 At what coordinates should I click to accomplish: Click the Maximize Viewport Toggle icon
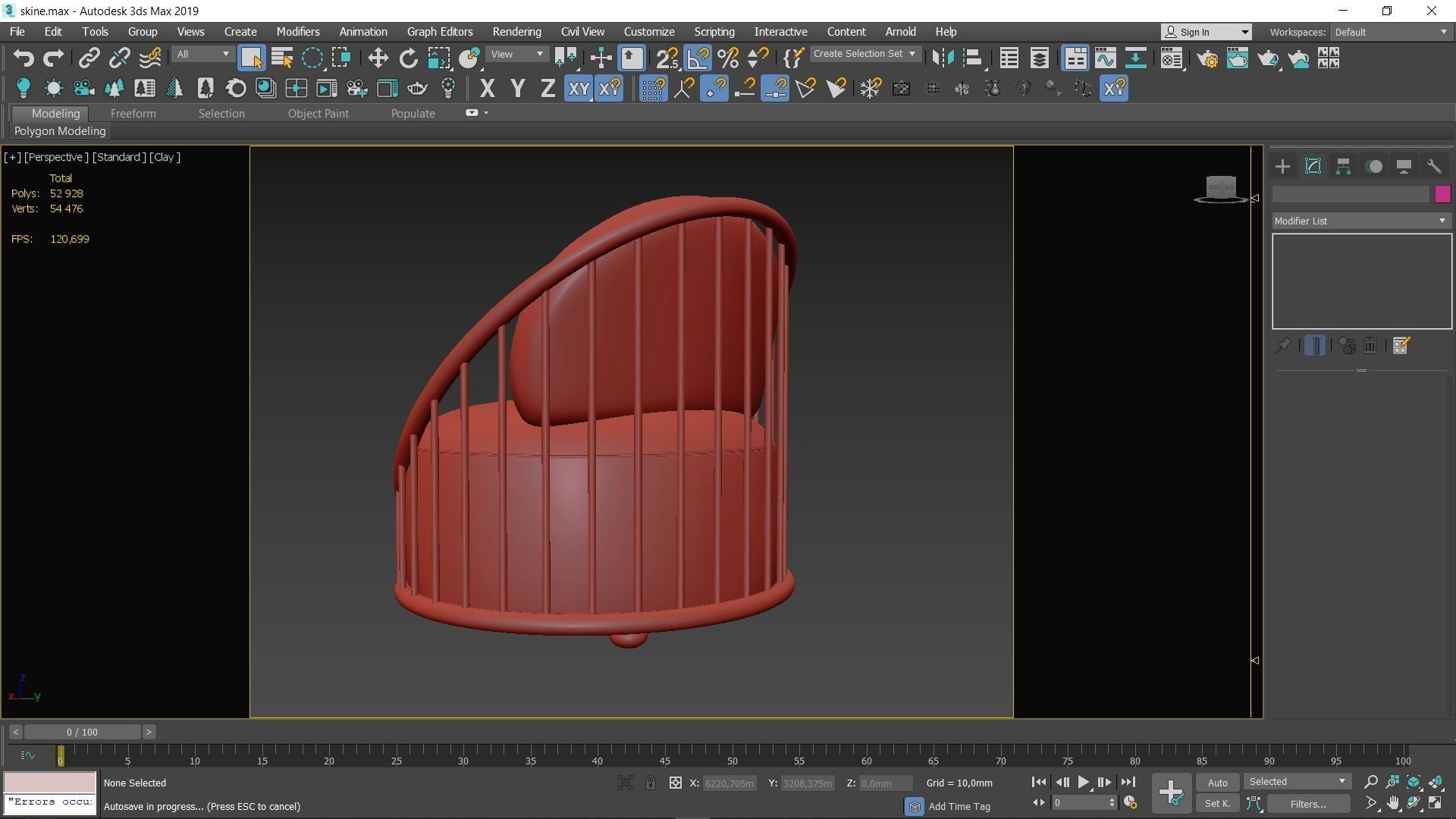tap(1436, 803)
